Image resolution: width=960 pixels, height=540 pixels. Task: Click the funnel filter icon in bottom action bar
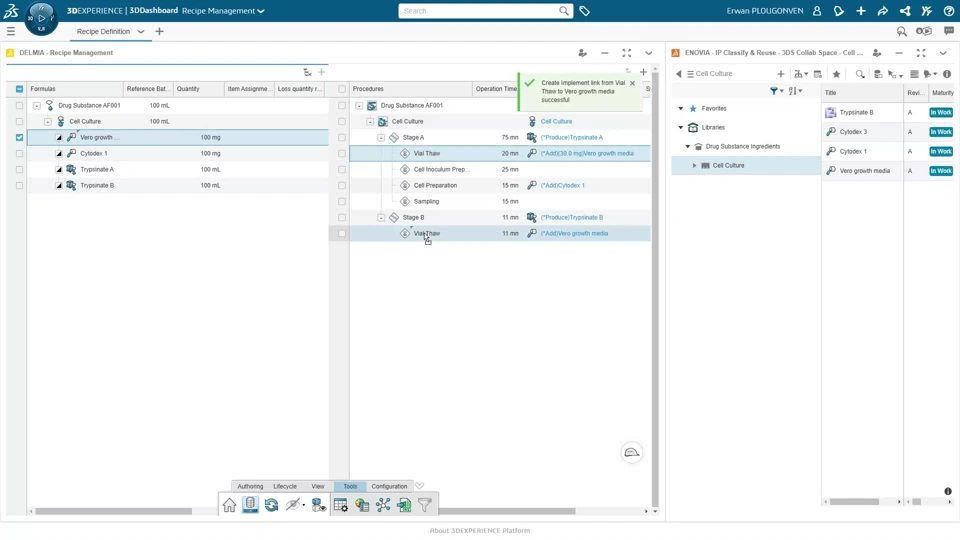click(425, 505)
